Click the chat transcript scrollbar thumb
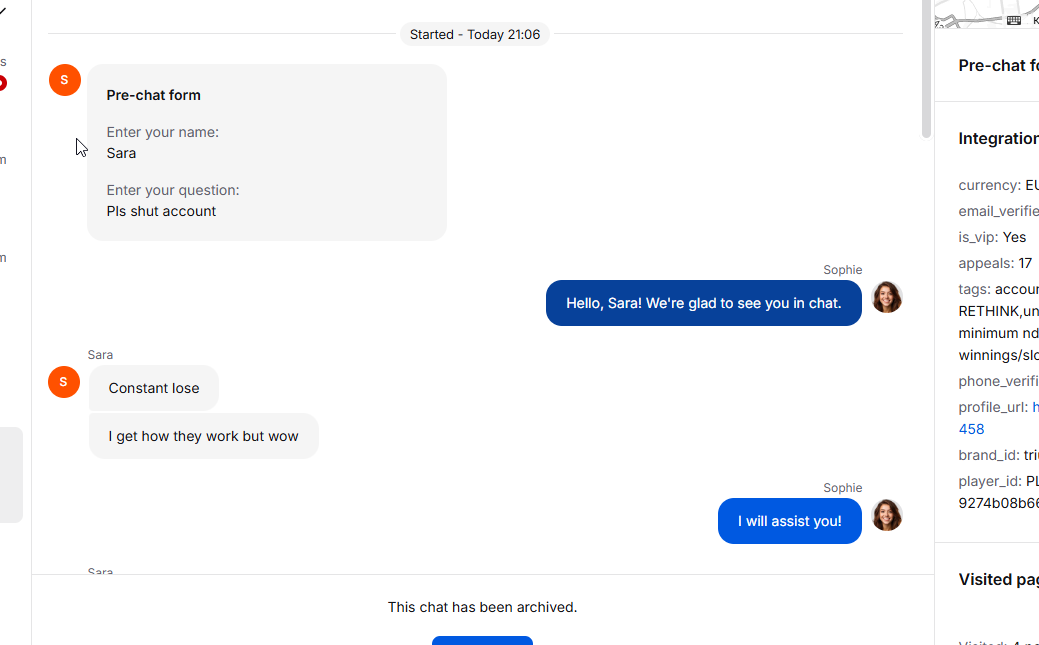 pyautogui.click(x=926, y=69)
